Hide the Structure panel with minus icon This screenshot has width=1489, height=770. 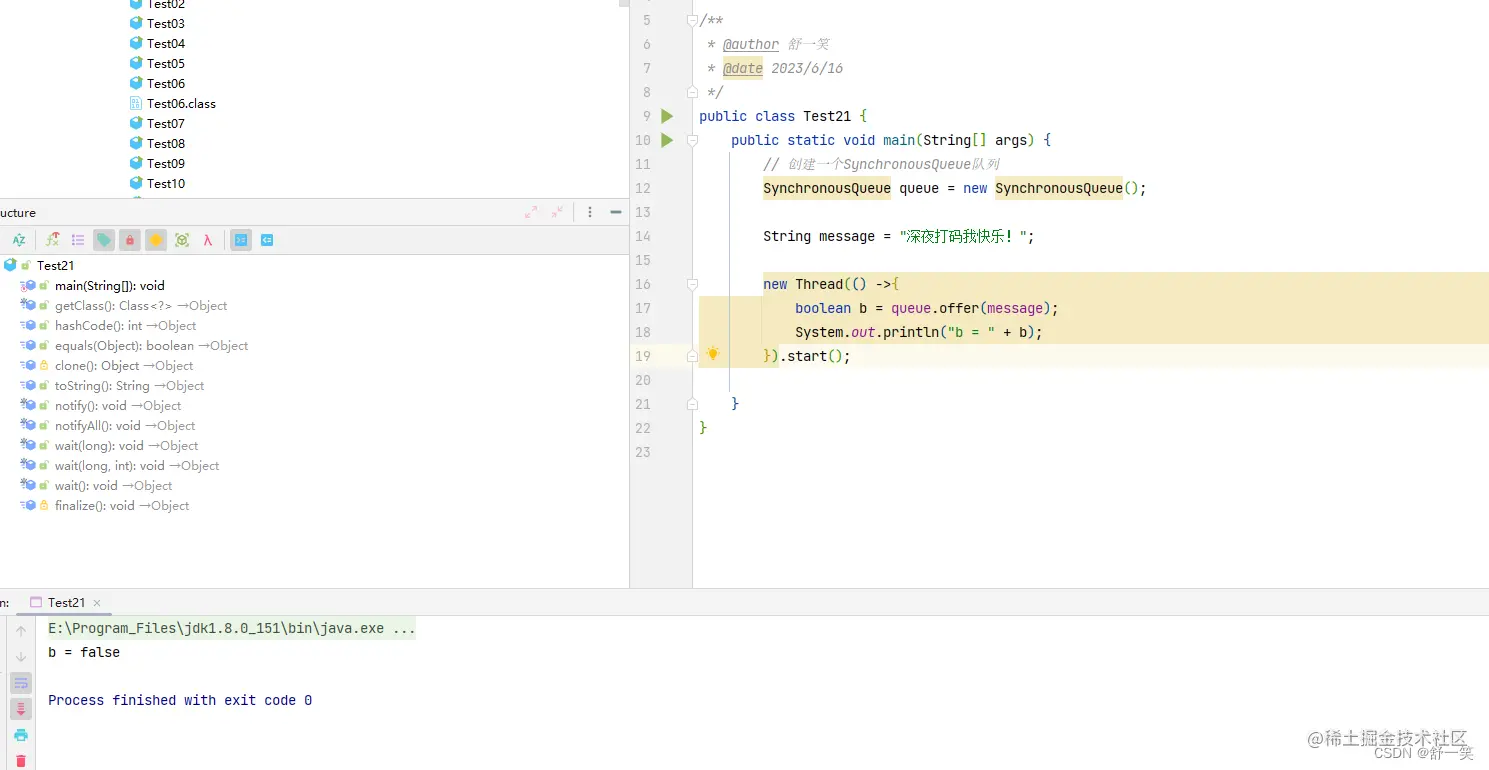[x=616, y=212]
